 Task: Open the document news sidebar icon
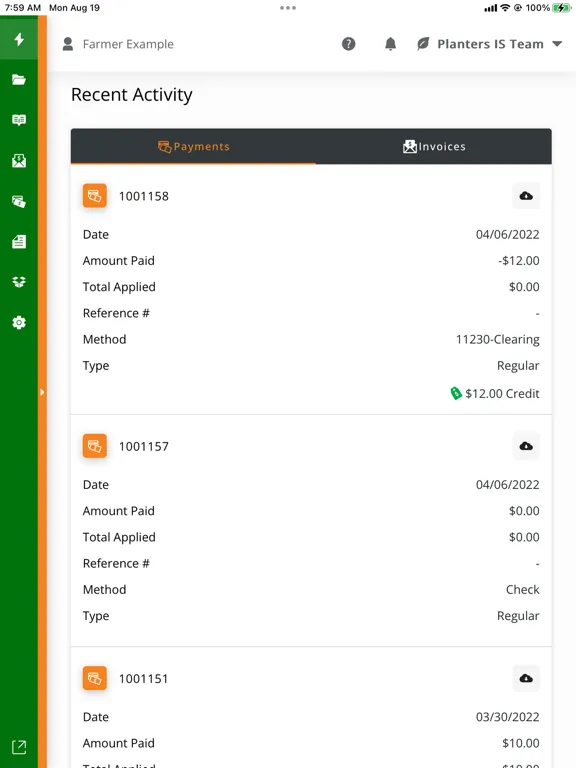(x=19, y=241)
